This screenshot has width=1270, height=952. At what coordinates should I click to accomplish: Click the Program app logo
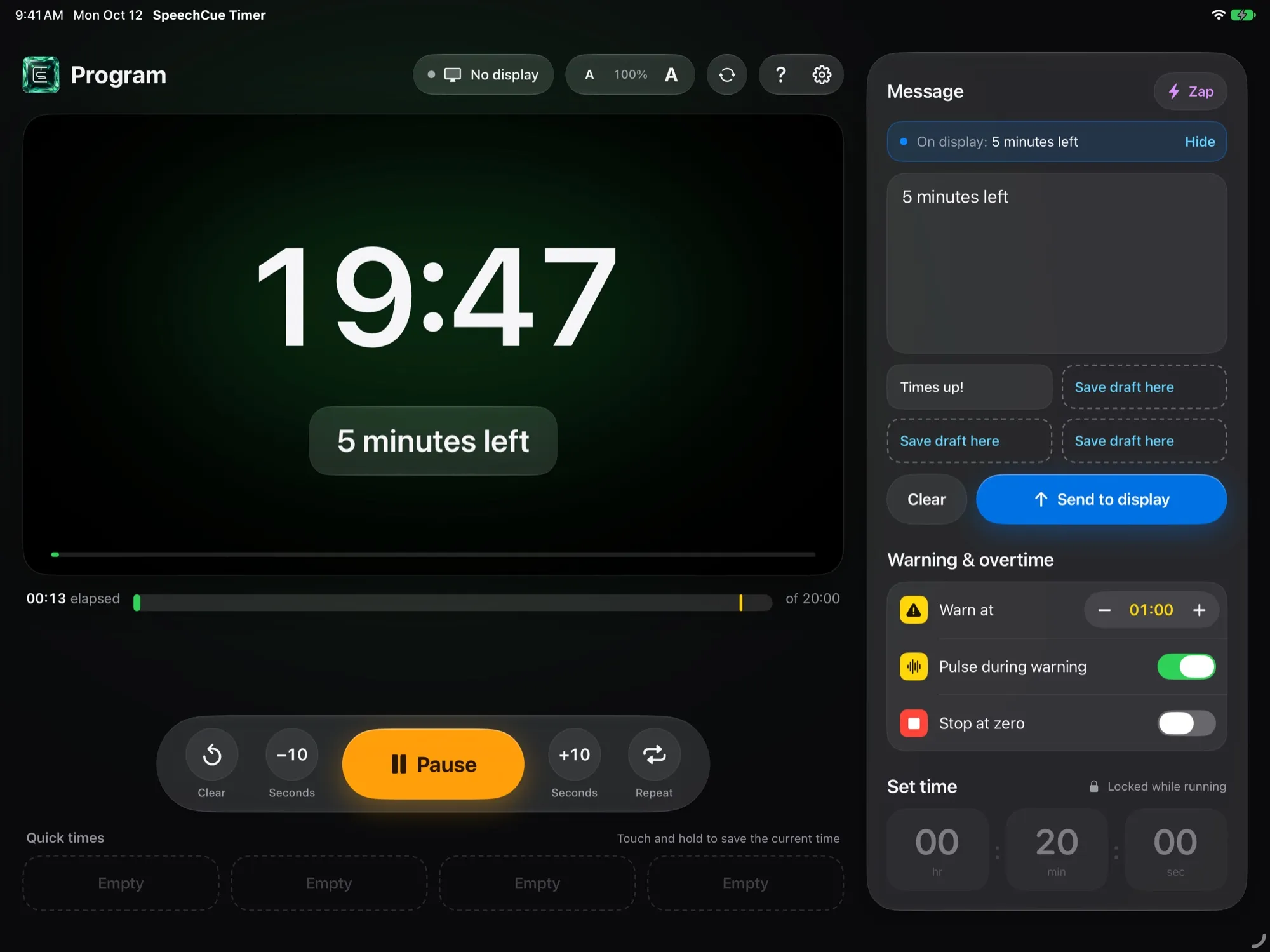click(41, 75)
